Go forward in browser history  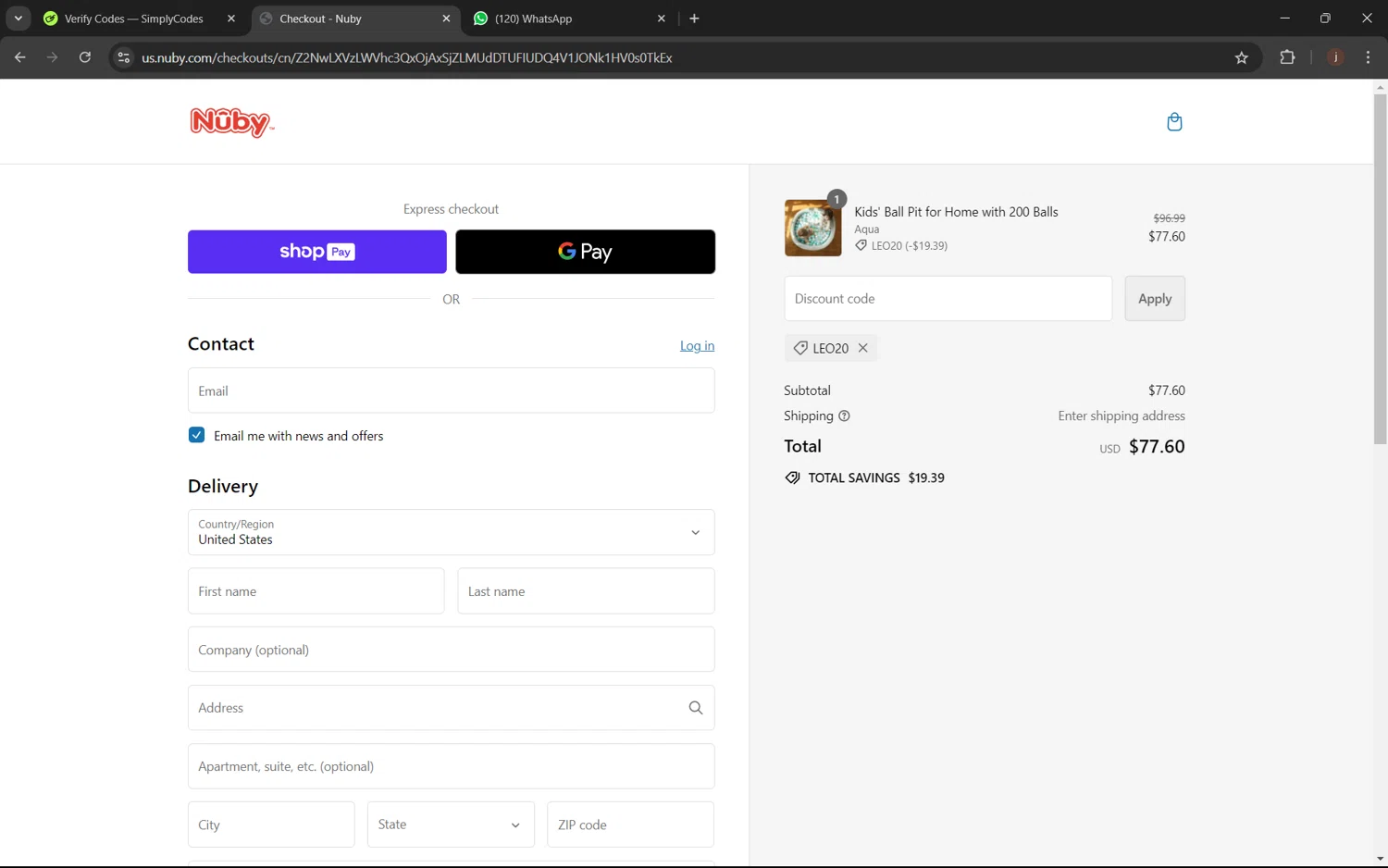point(53,57)
